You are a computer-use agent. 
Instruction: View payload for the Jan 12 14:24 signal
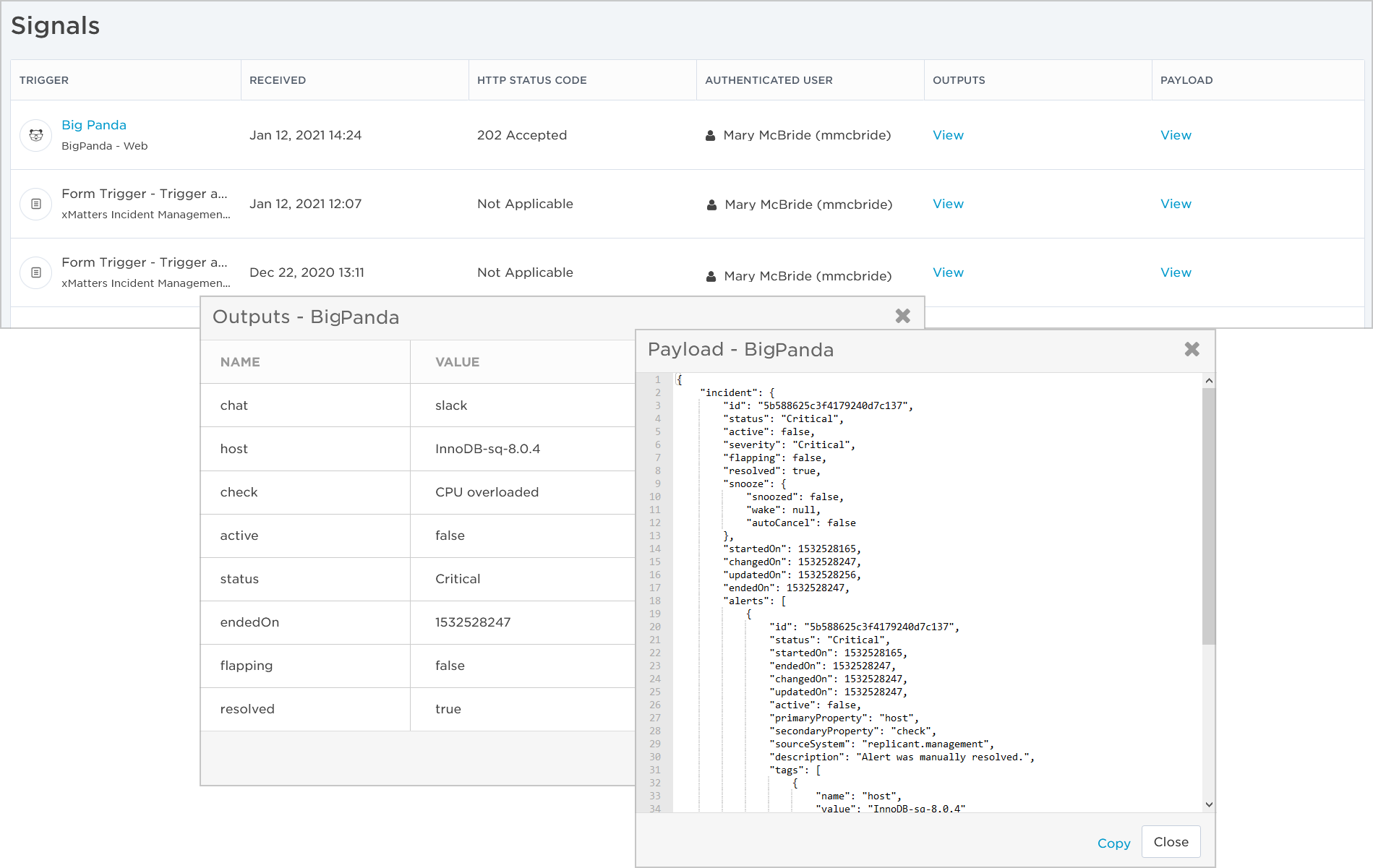coord(1176,135)
